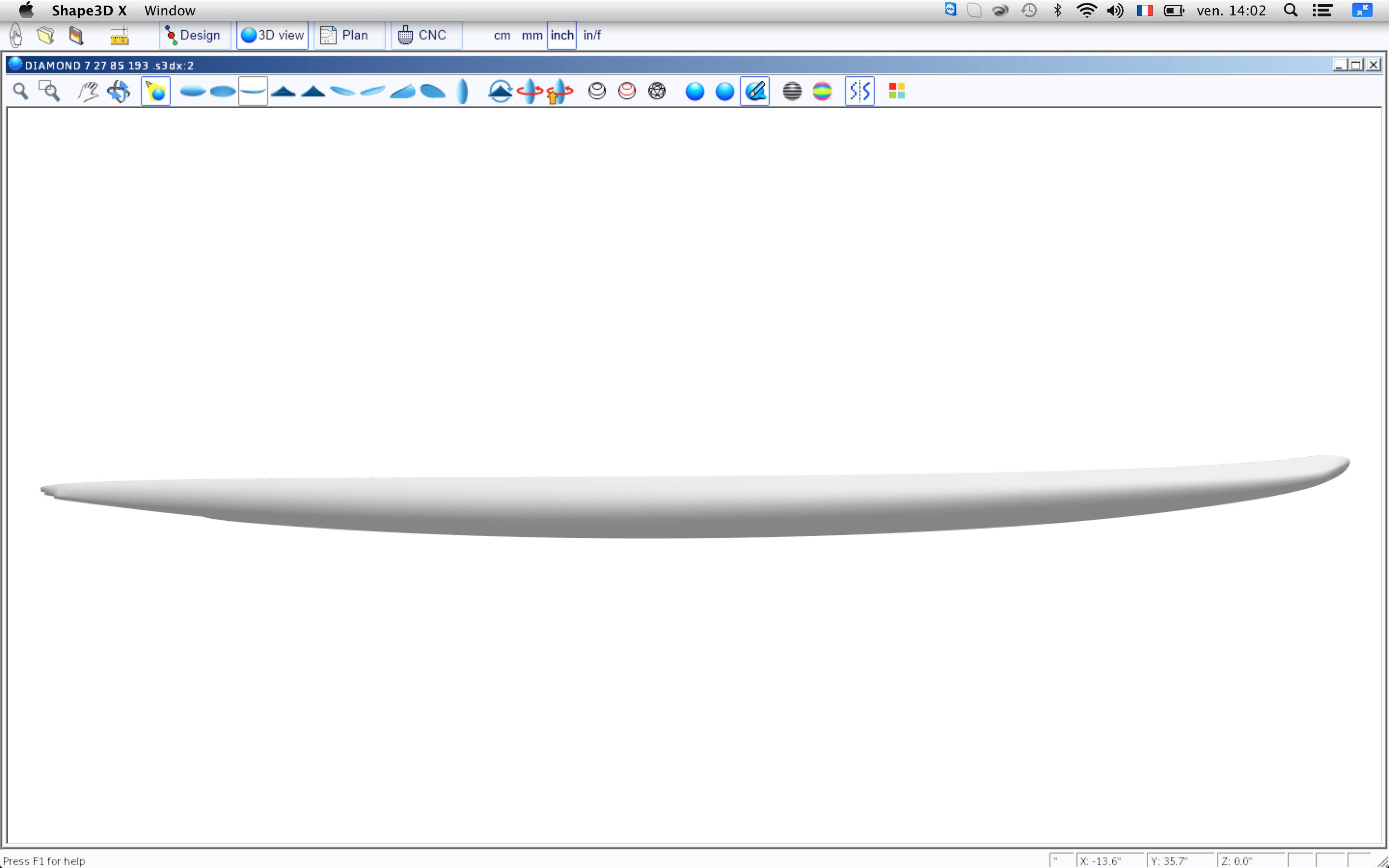The width and height of the screenshot is (1389, 868).
Task: Select the magnifier zoom tool
Action: pyautogui.click(x=21, y=91)
